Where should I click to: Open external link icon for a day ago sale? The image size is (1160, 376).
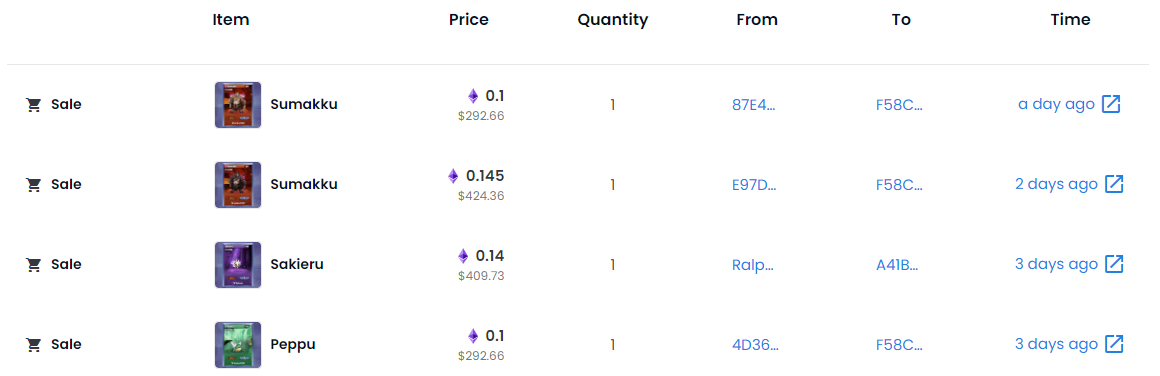(1110, 104)
